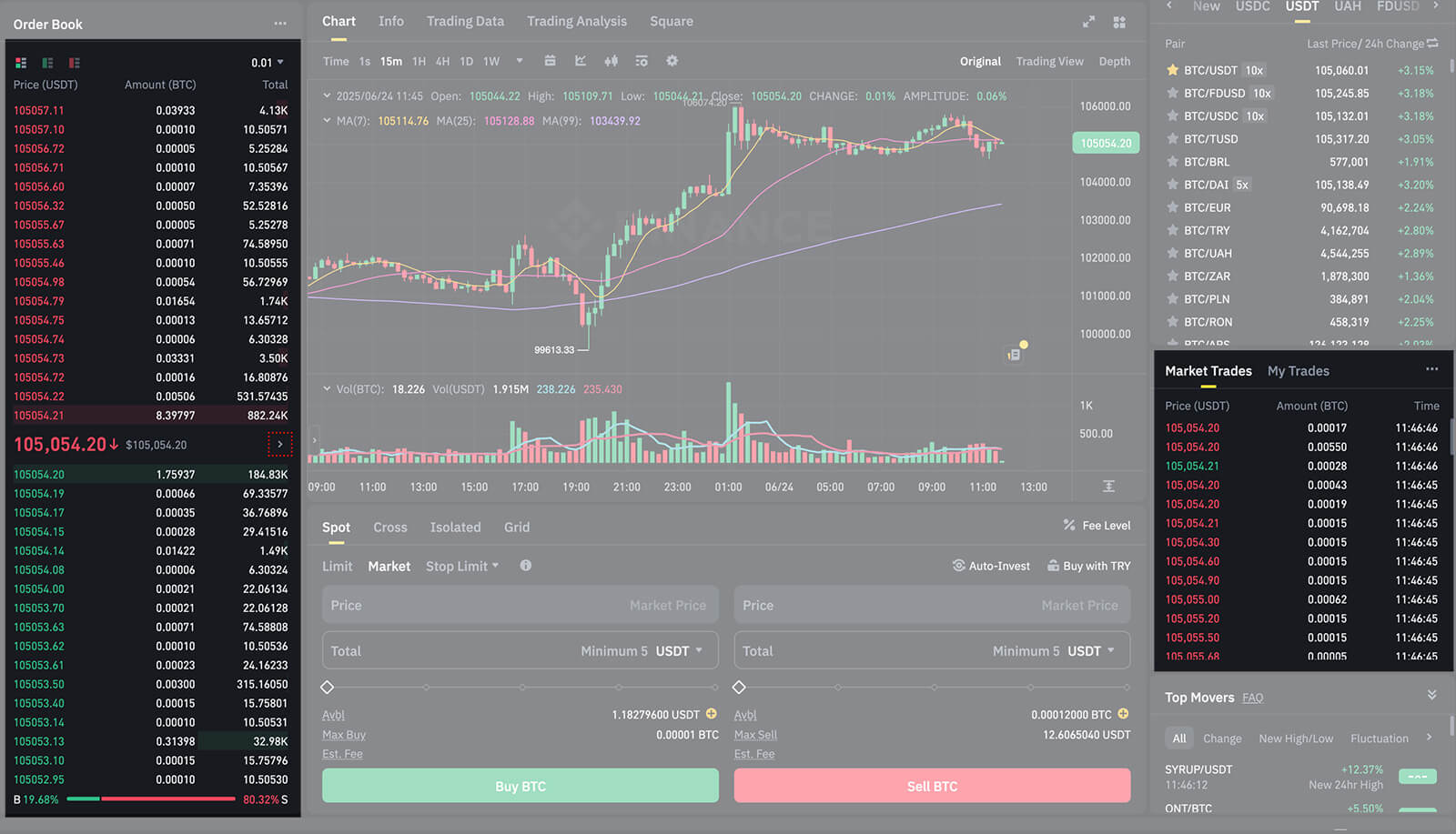This screenshot has height=834, width=1456.
Task: Click the buy amount slider handle
Action: coord(328,687)
